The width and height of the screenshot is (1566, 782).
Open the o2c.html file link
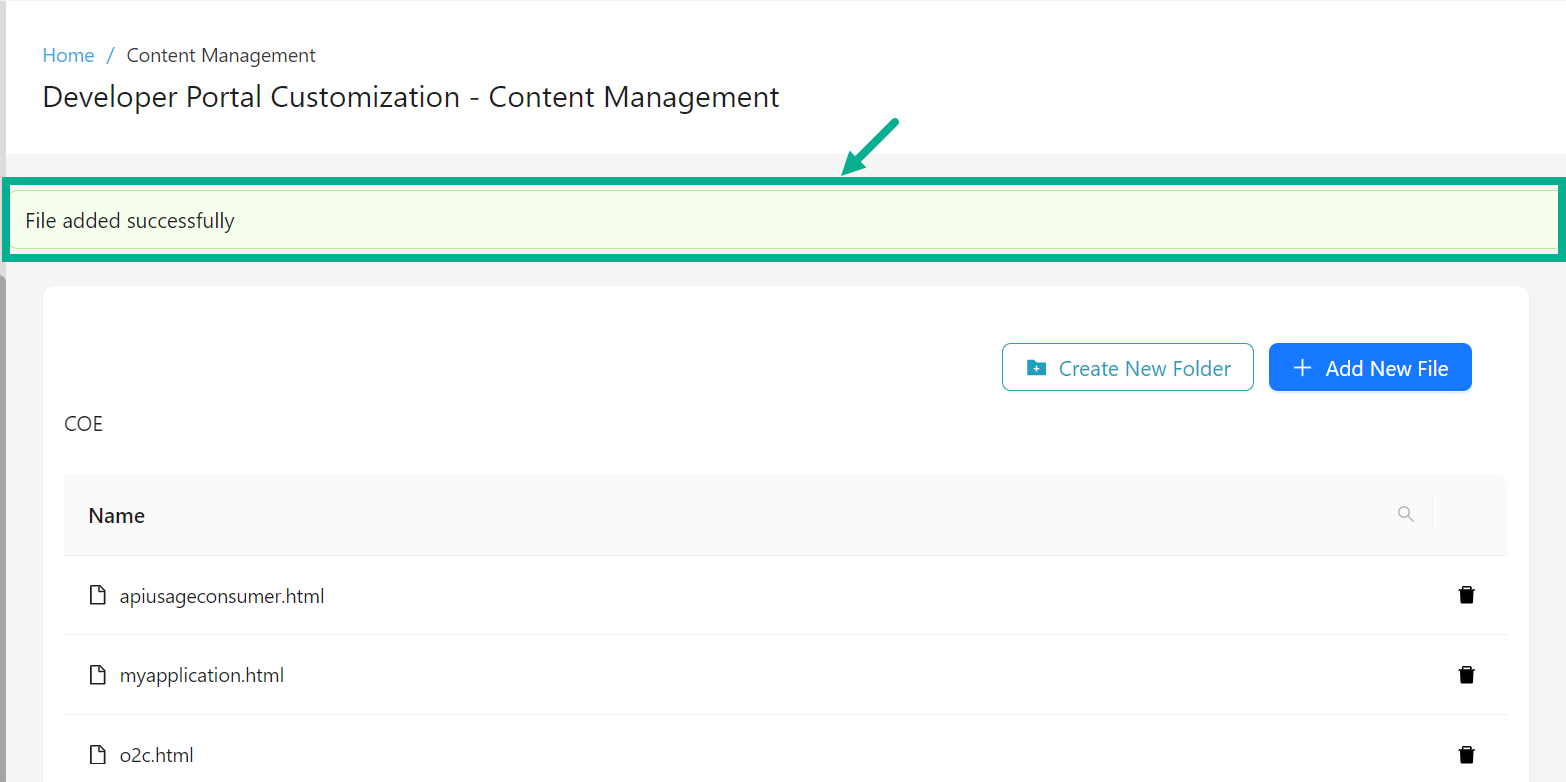click(x=155, y=754)
